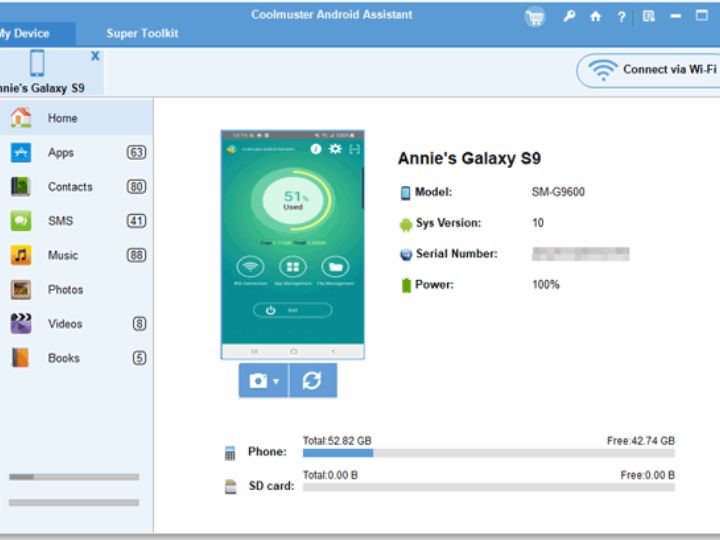The image size is (720, 540).
Task: Click the Phone Total:52.82 GB label
Action: 337,441
